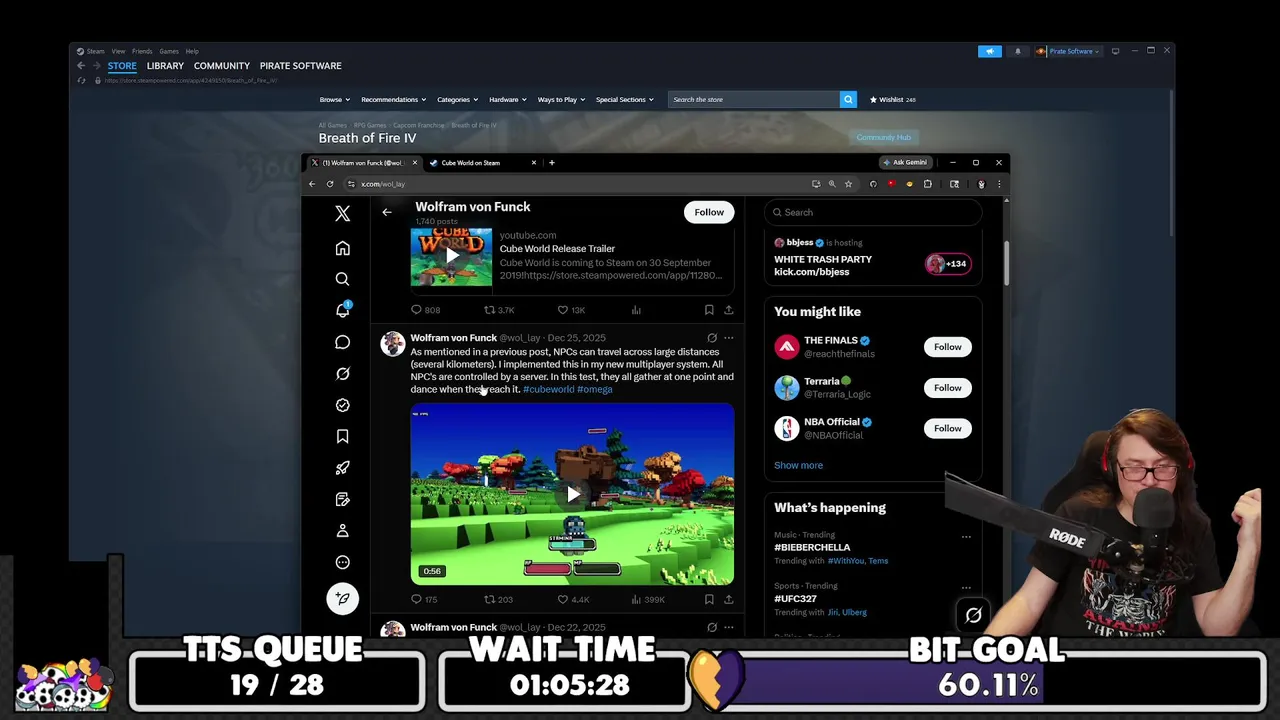Repost the Dec 25 post (203)
Screen dimensions: 1280x720
tap(499, 599)
